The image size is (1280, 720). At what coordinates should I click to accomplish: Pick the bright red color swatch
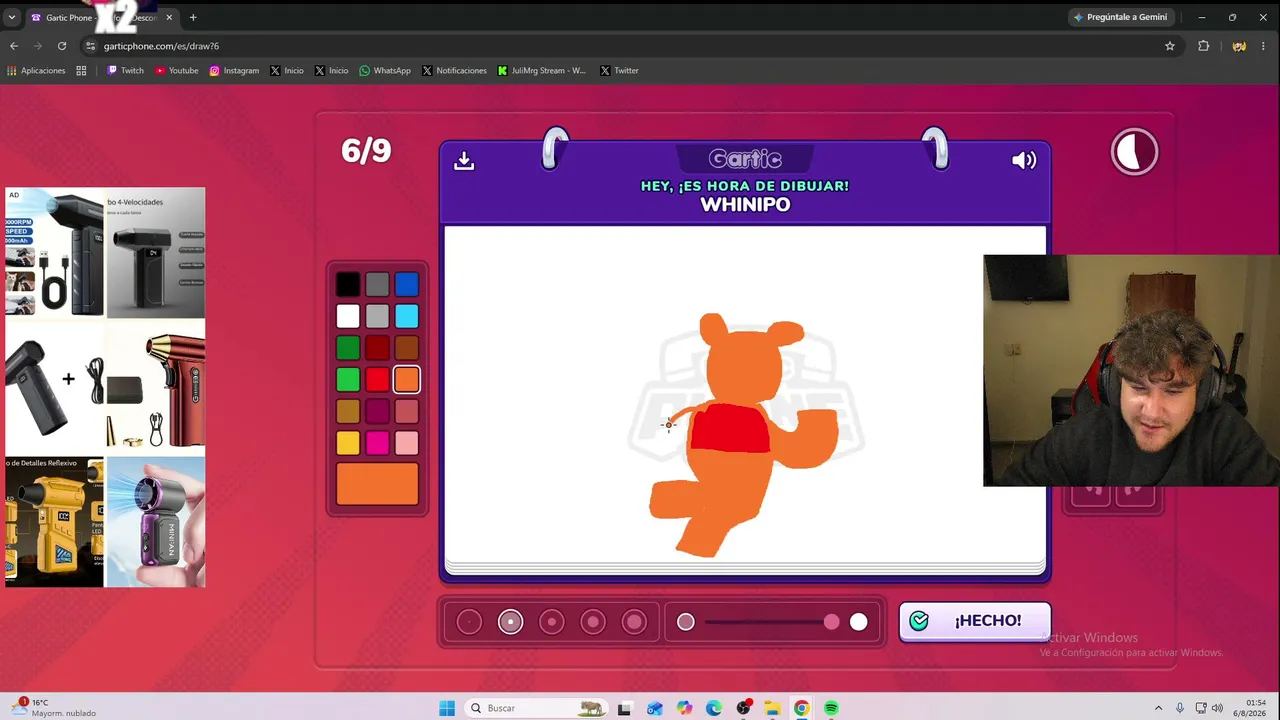point(377,380)
